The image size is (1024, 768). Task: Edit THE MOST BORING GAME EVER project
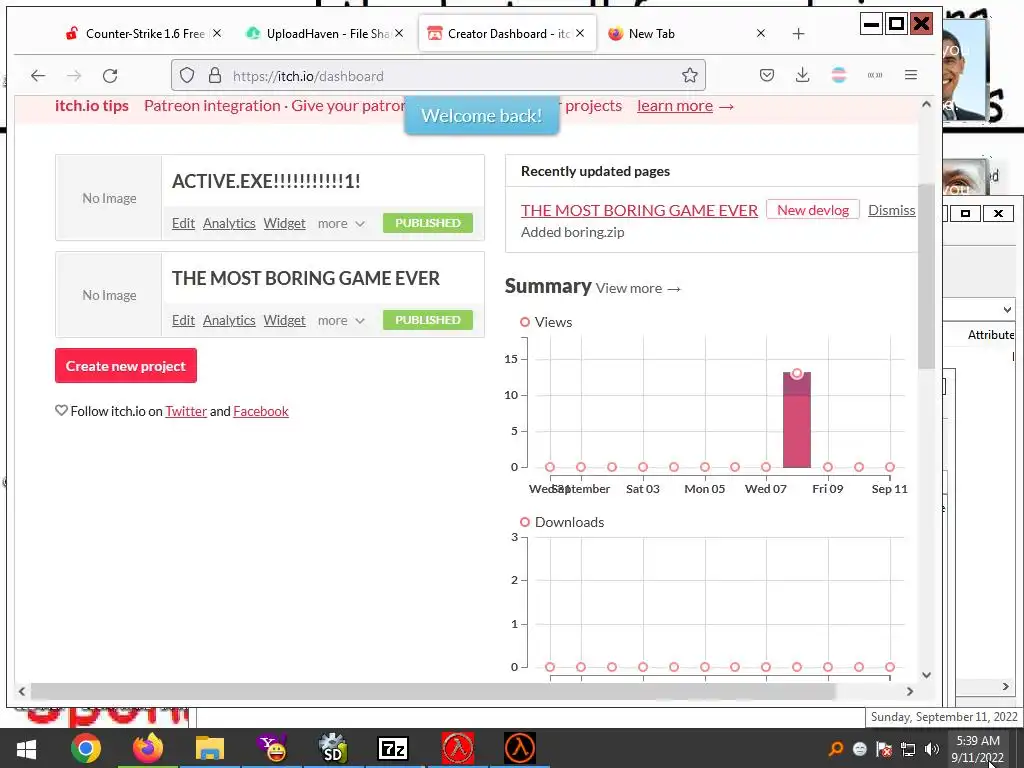(183, 321)
